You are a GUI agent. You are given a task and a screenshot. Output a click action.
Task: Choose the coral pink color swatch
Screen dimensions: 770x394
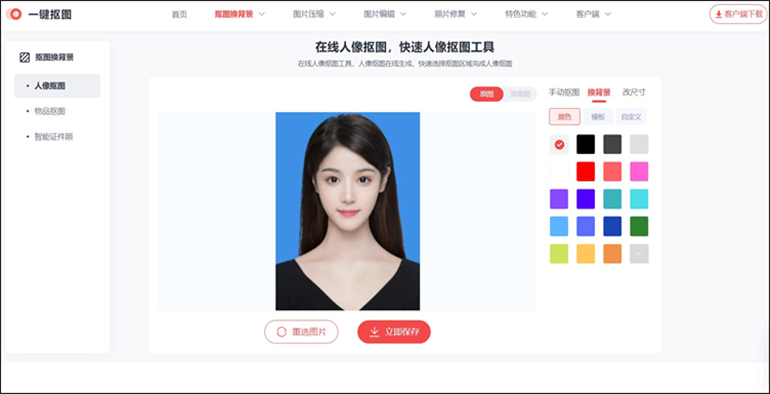coord(612,172)
